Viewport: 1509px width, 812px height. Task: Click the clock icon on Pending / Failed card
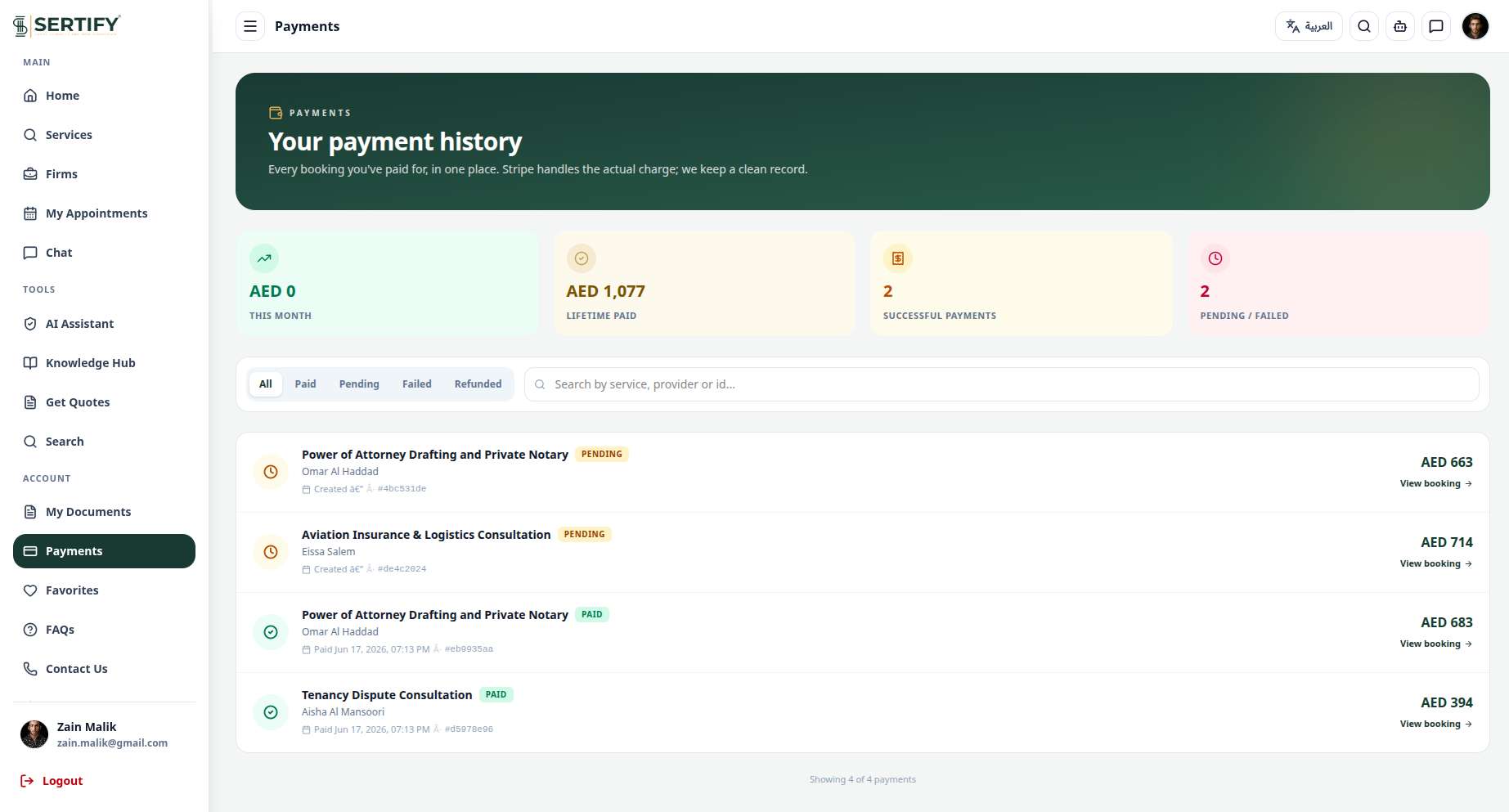(x=1215, y=258)
